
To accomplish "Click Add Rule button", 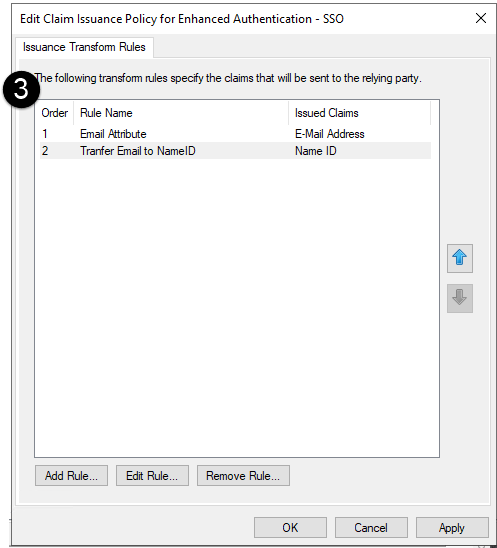I will pos(71,475).
